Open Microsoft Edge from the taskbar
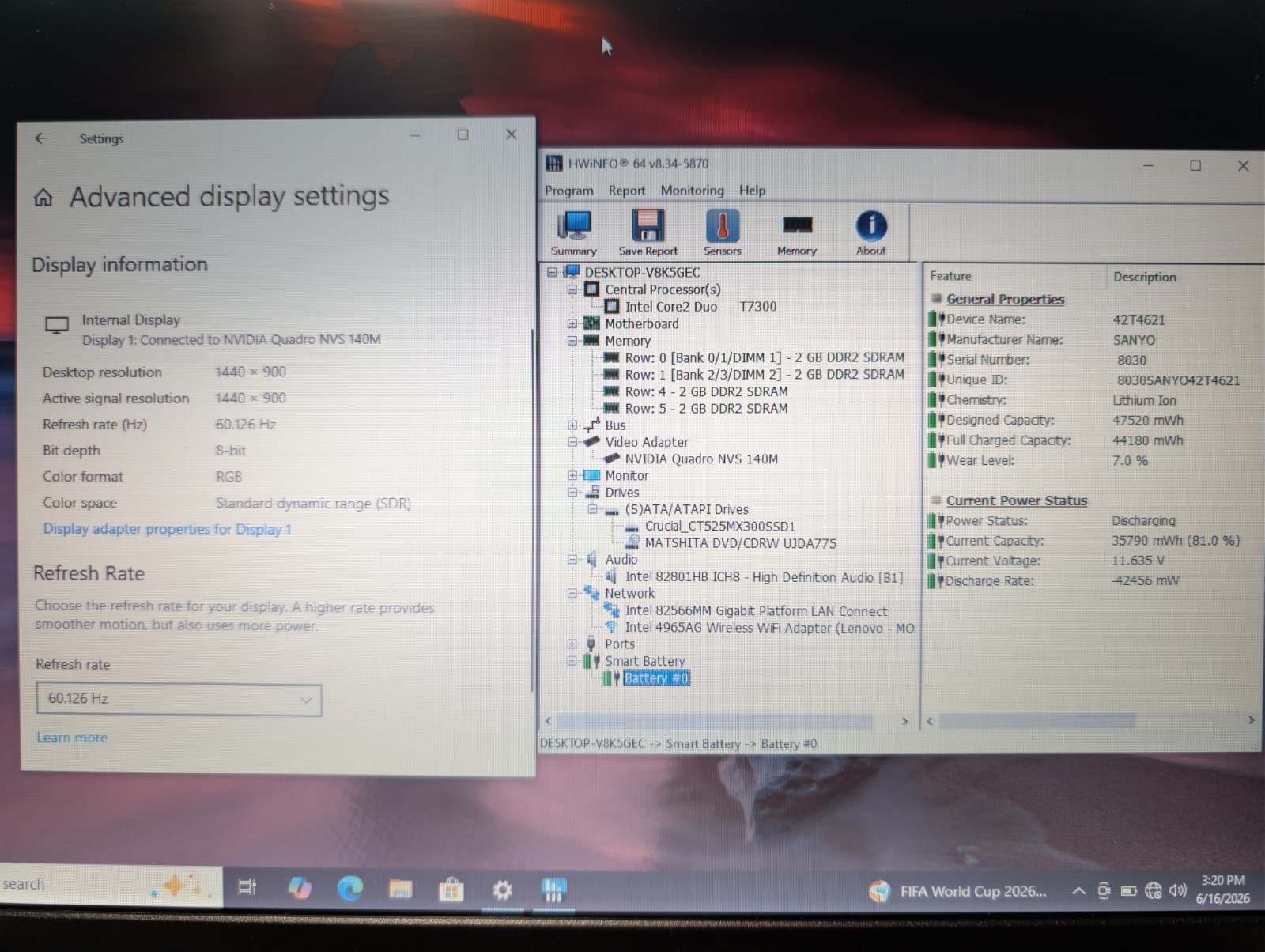1265x952 pixels. coord(349,889)
